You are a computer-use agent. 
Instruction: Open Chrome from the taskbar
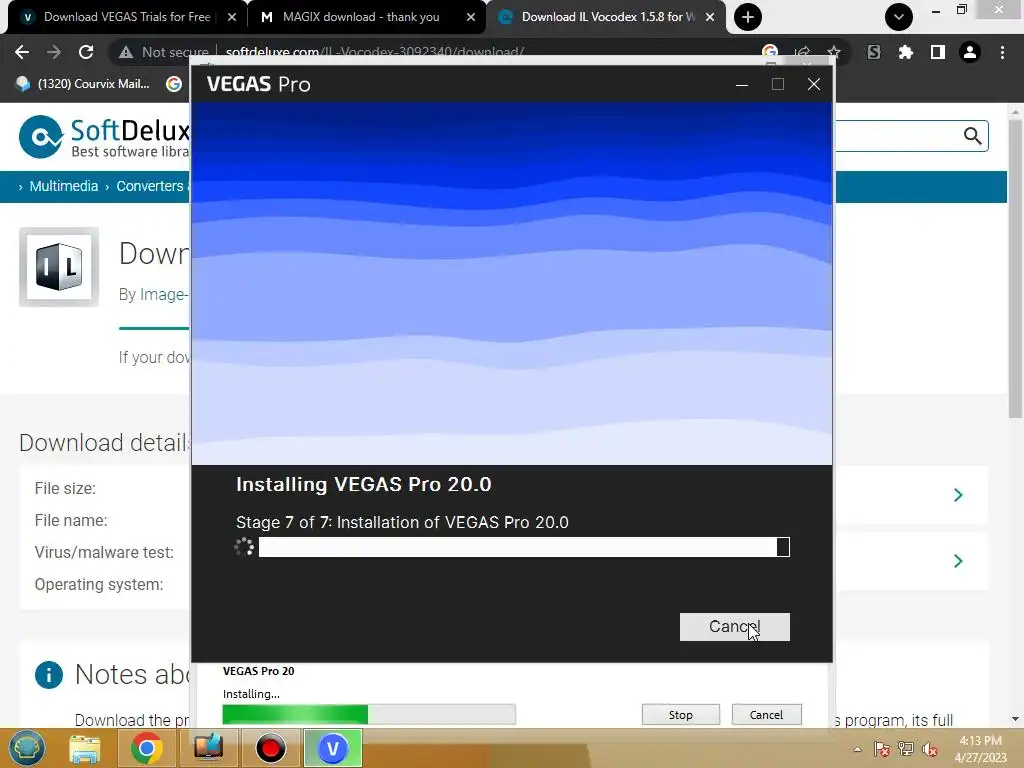tap(147, 748)
